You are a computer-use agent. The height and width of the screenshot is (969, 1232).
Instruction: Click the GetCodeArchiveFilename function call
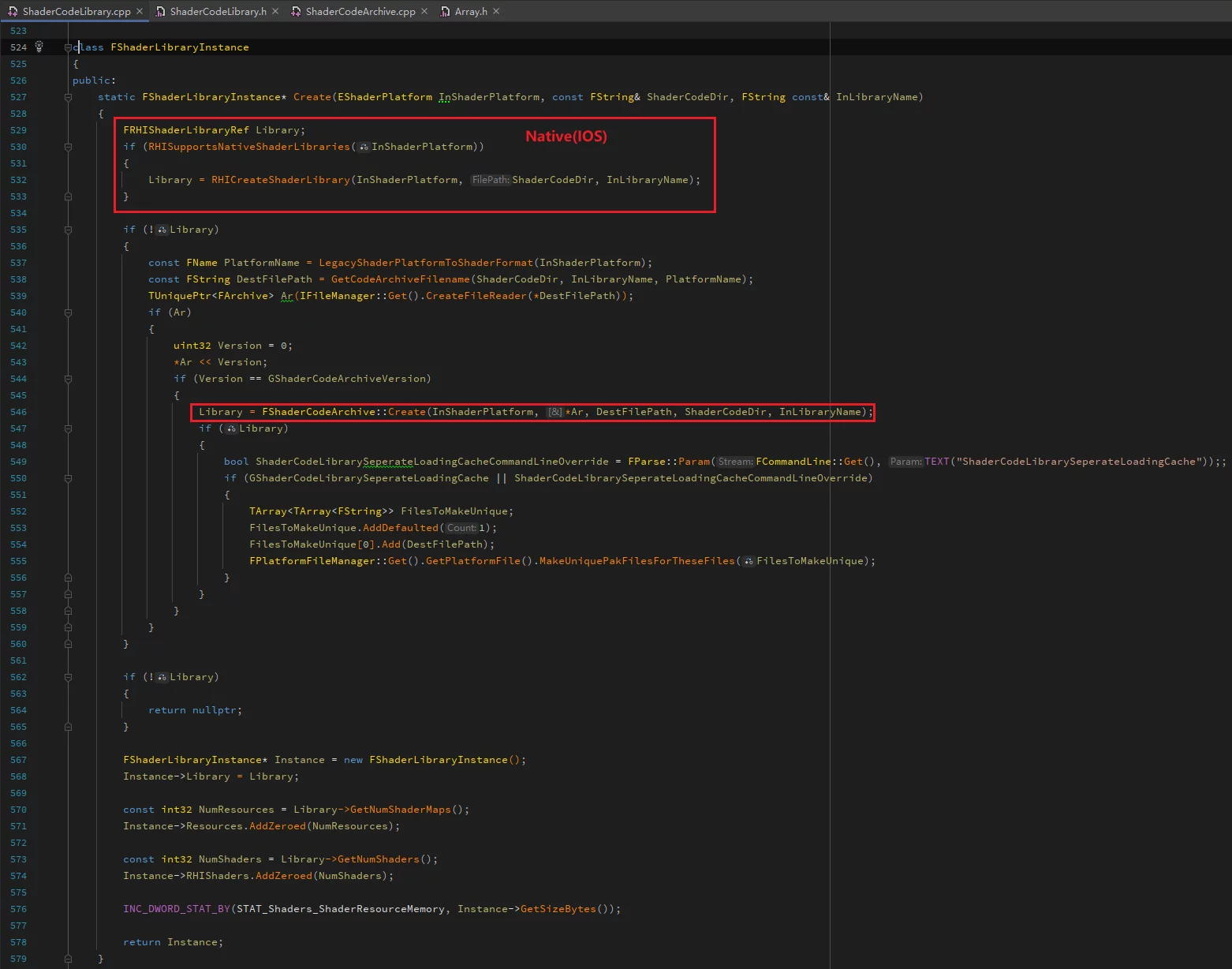coord(400,279)
